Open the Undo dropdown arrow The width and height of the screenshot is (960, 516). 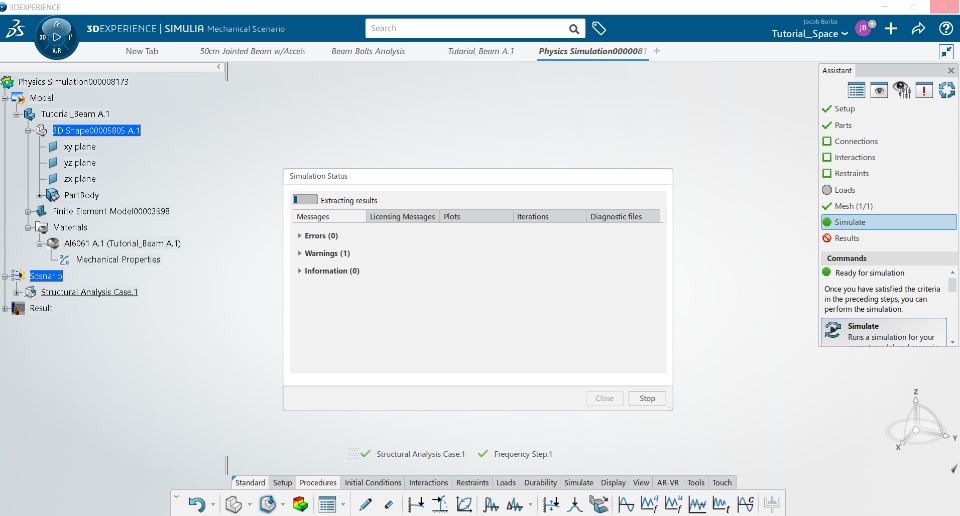click(x=213, y=505)
